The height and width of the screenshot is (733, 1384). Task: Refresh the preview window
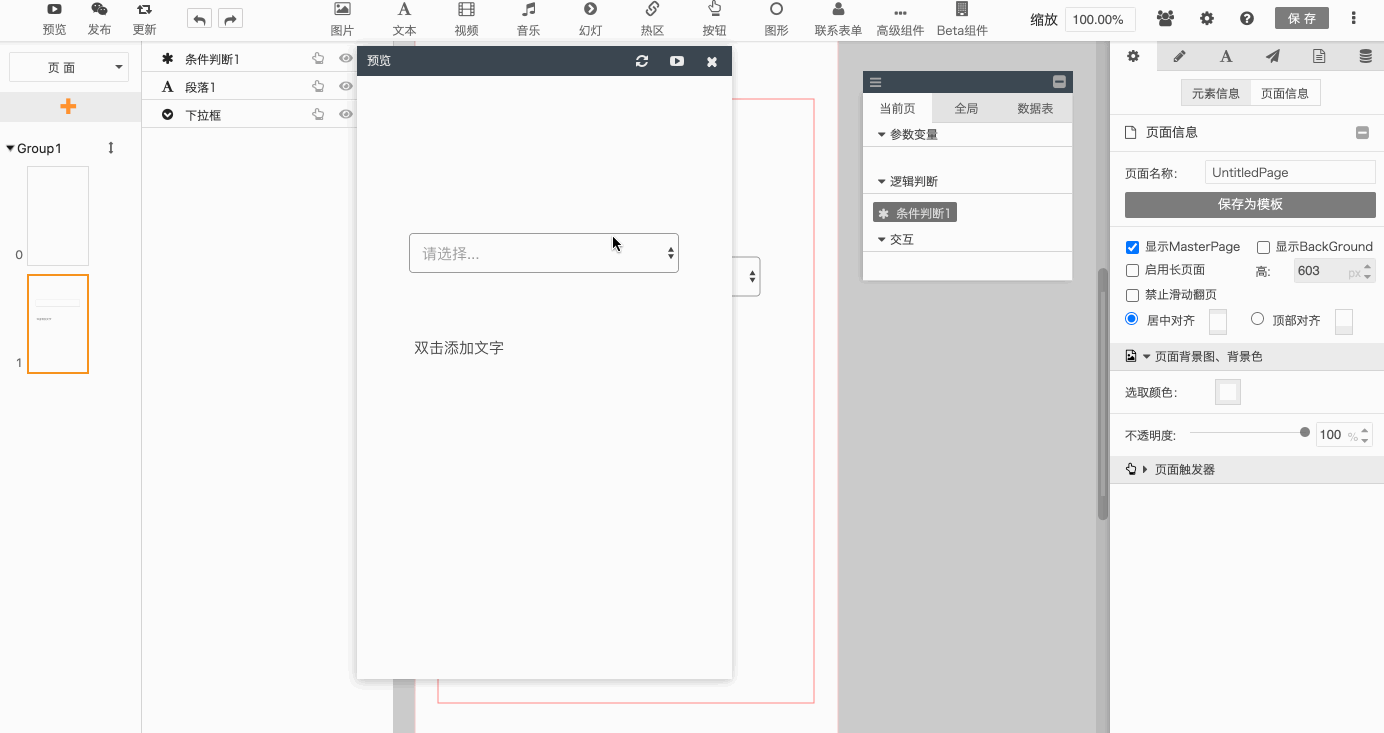[642, 61]
